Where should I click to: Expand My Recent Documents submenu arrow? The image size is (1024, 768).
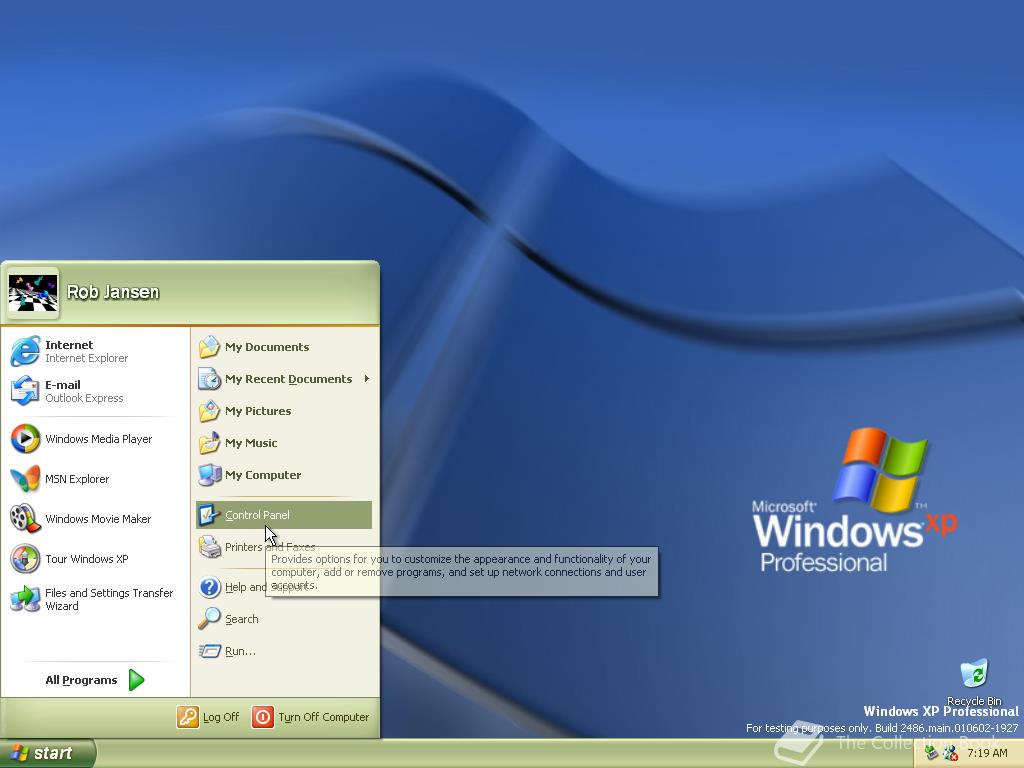click(x=367, y=379)
